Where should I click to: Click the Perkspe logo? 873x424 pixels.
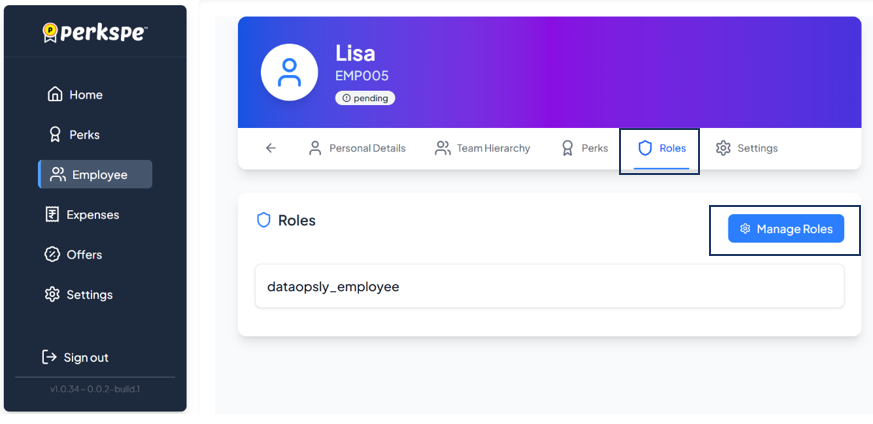click(x=95, y=33)
